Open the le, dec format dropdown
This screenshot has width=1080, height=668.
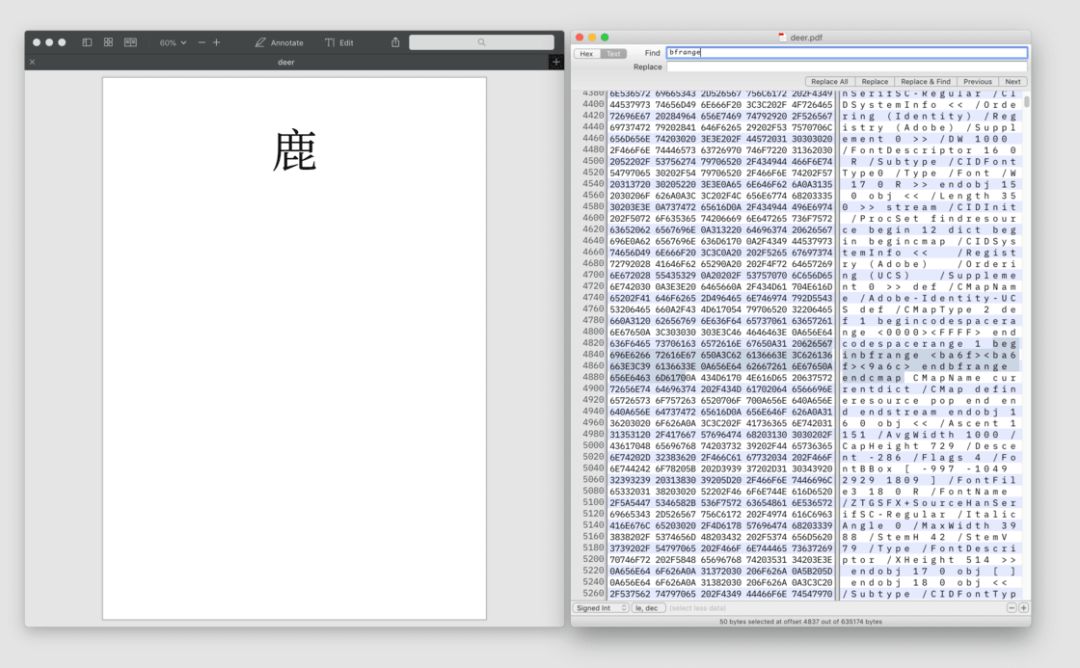click(648, 607)
